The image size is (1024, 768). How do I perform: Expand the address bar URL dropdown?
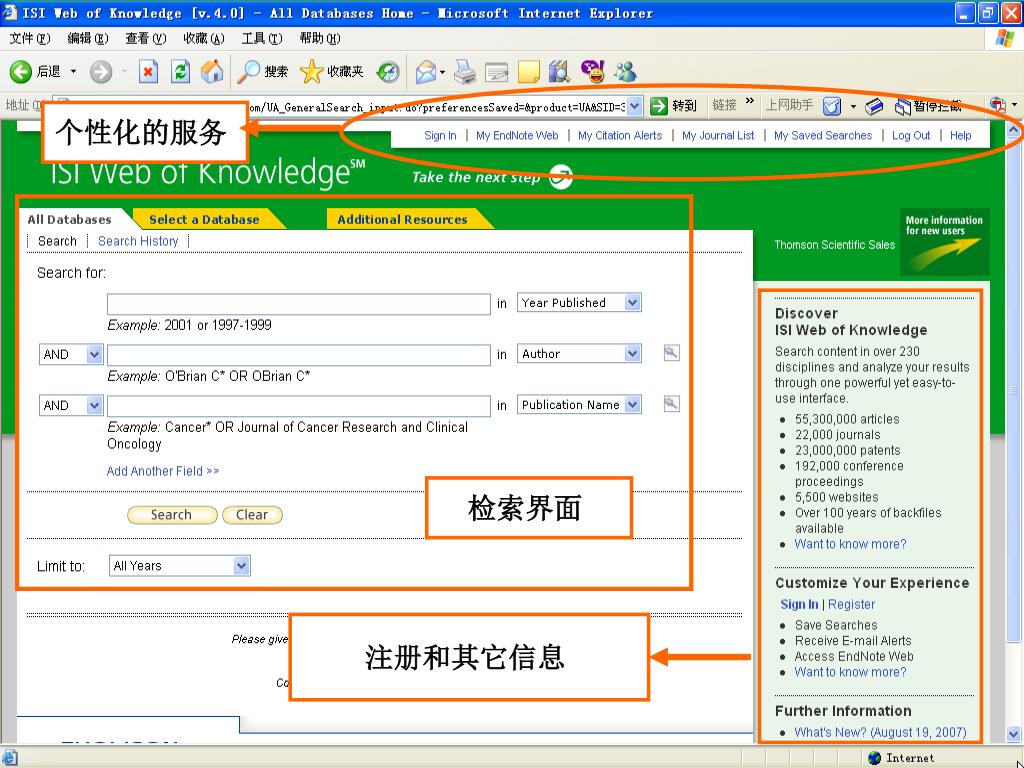click(635, 106)
